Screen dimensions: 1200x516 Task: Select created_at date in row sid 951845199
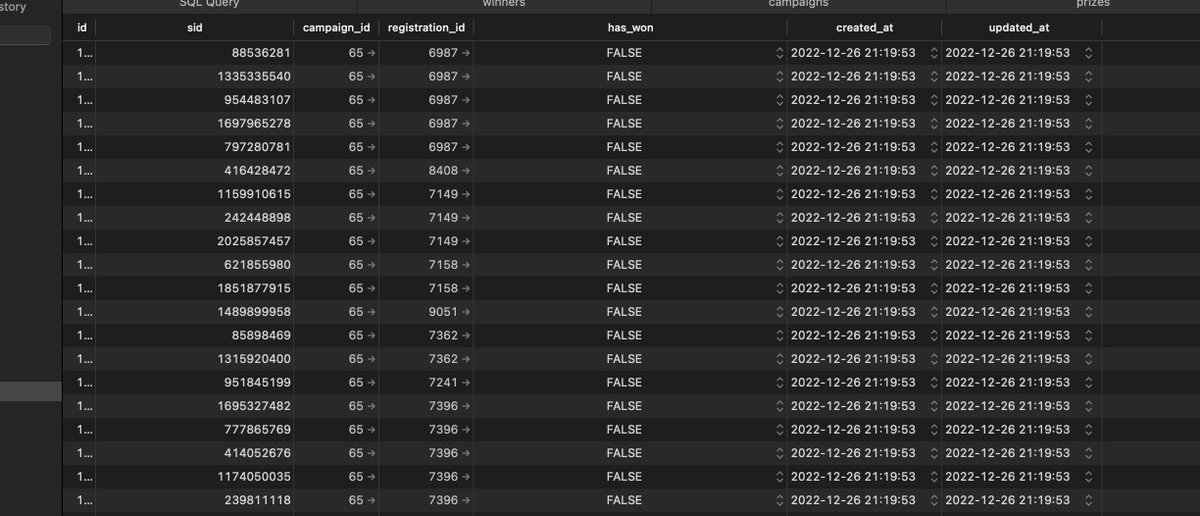pos(853,382)
